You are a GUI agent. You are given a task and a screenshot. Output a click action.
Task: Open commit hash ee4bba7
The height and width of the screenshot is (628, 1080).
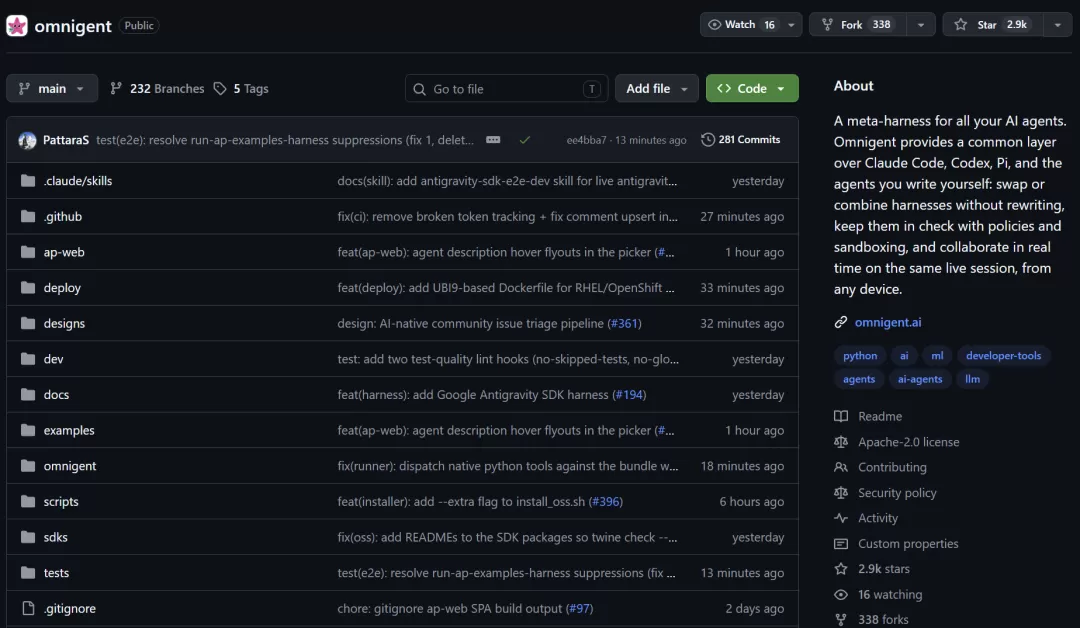[x=586, y=140]
